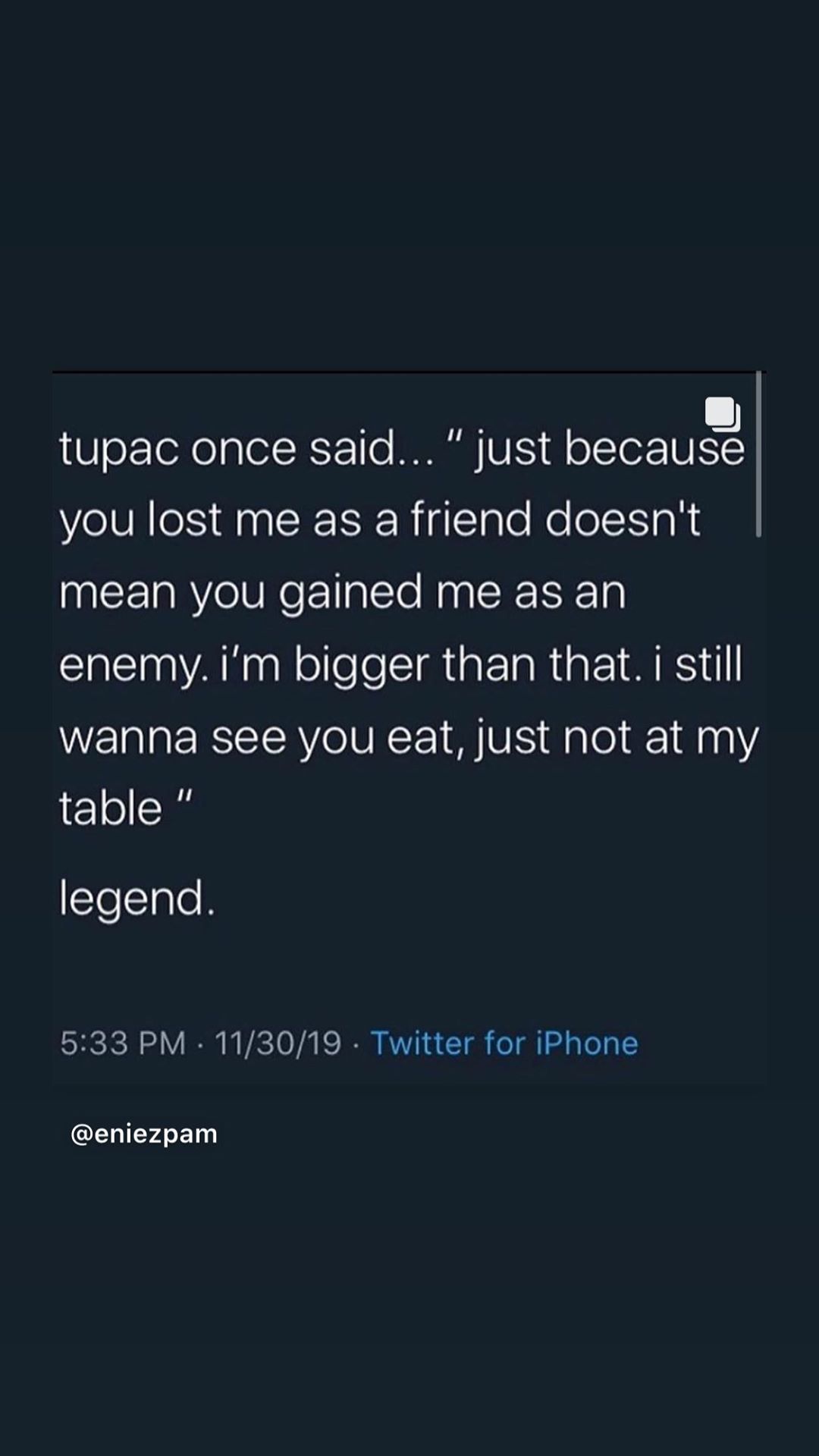This screenshot has width=819, height=1456.
Task: Click the line you lost me as a friend
Action: (x=380, y=520)
